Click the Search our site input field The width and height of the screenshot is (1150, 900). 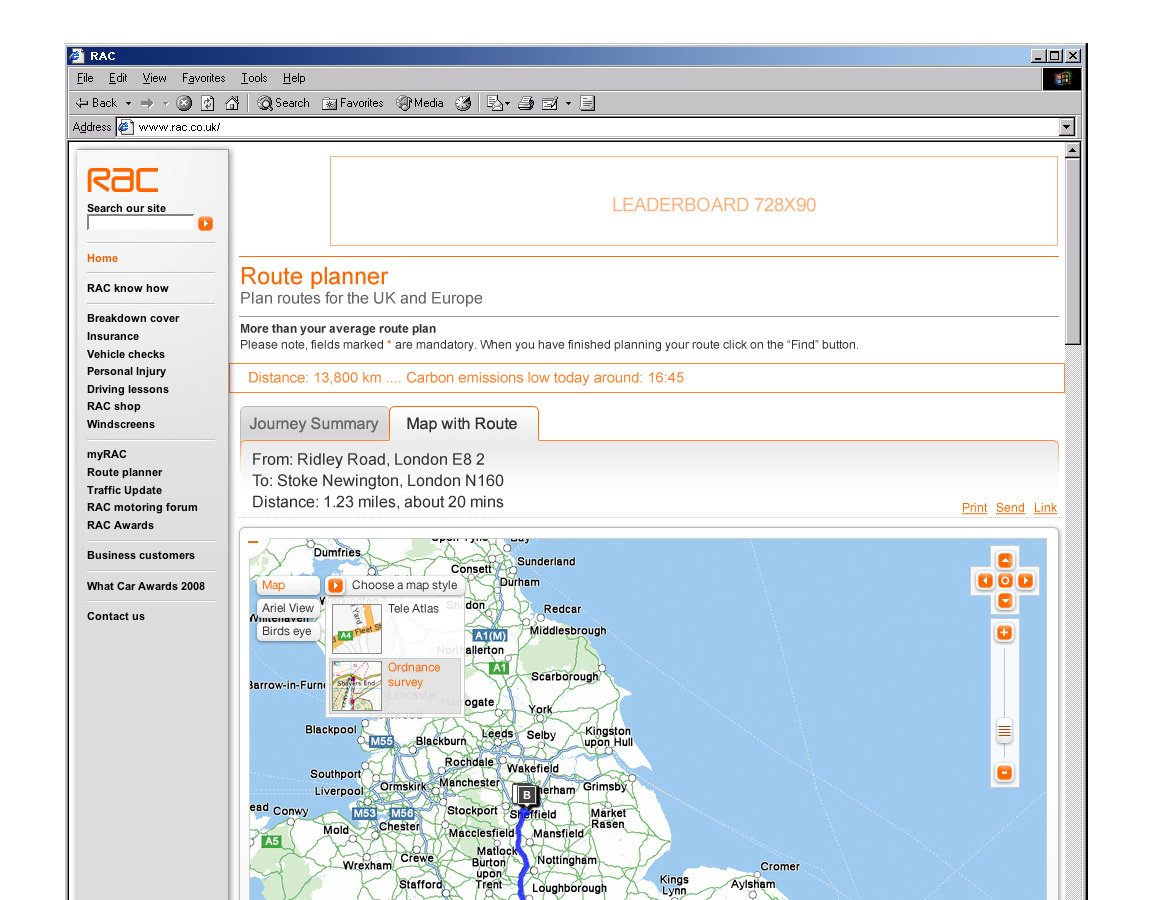[x=140, y=223]
